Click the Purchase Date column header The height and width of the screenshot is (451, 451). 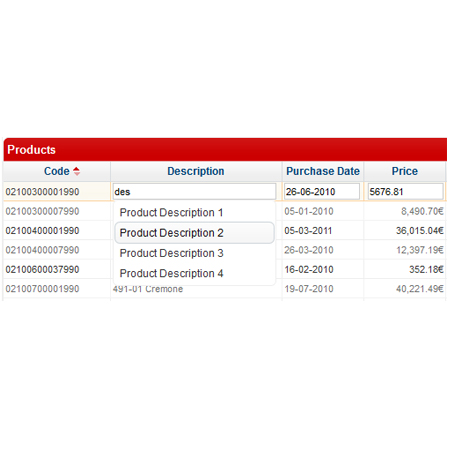[x=323, y=171]
